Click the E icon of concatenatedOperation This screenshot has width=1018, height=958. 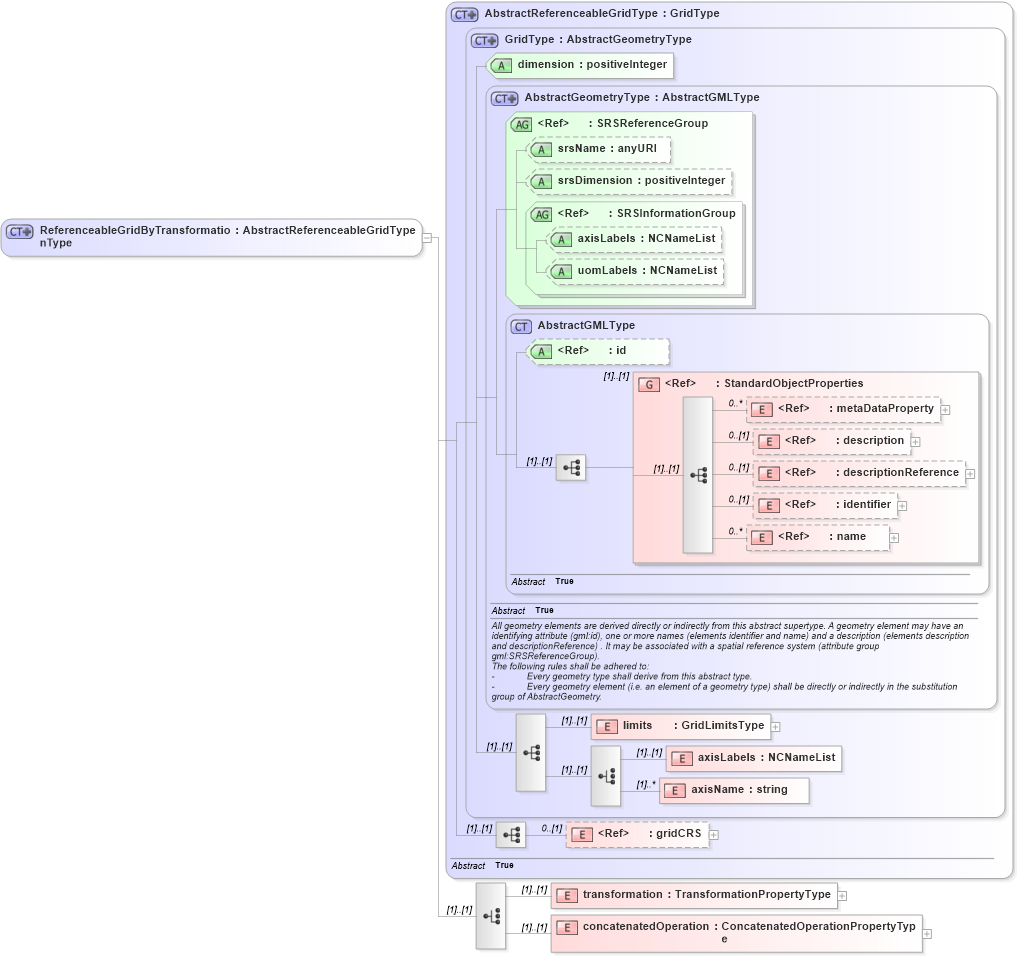coord(567,927)
